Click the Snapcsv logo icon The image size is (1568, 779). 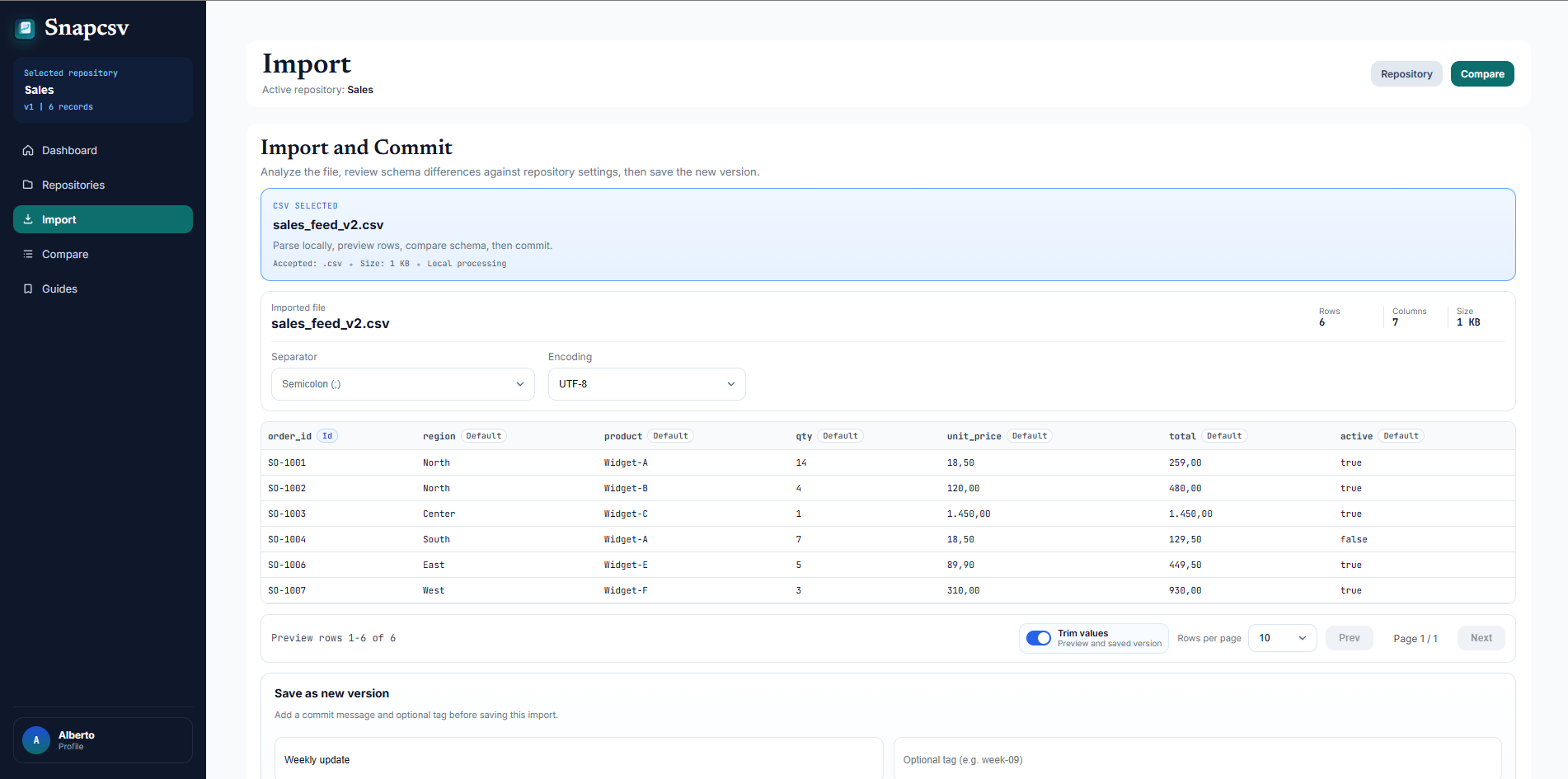(x=26, y=29)
